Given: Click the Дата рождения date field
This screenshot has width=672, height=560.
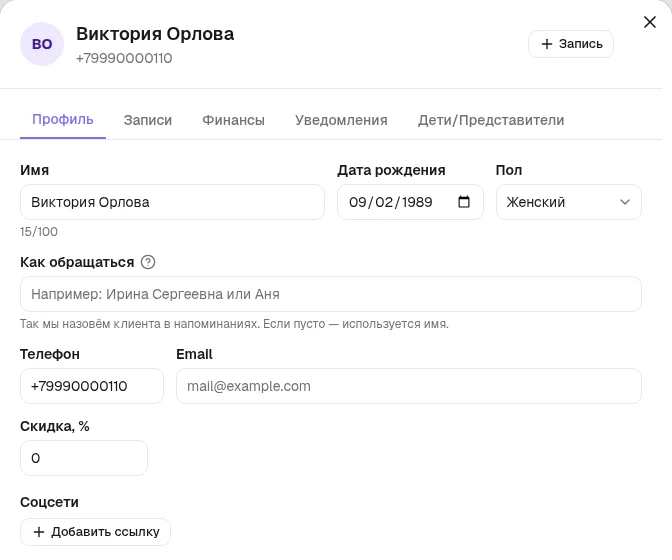Looking at the screenshot, I should pos(410,202).
